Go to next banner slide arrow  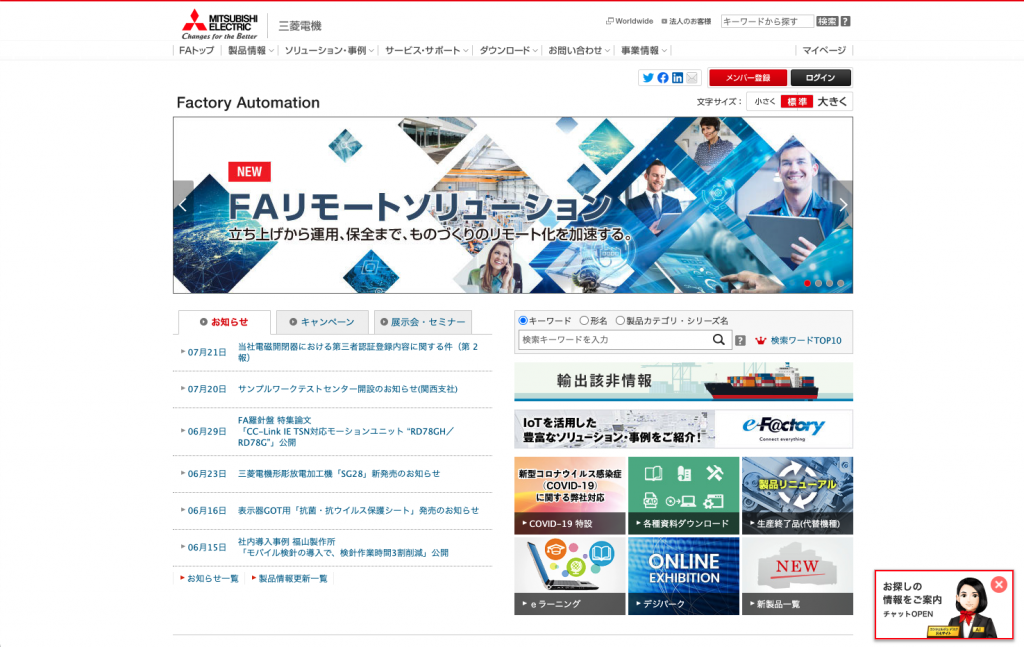[x=843, y=205]
